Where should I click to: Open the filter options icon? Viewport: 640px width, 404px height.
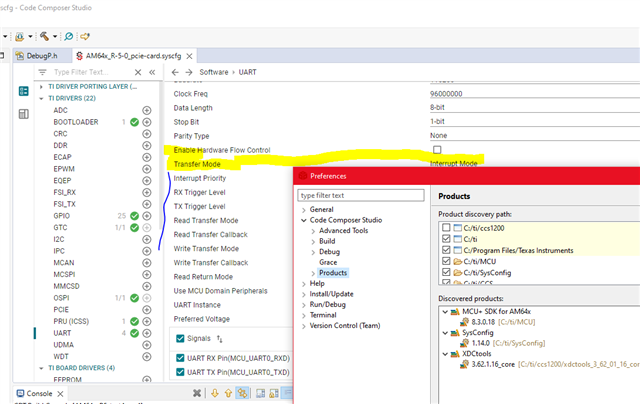[x=42, y=72]
